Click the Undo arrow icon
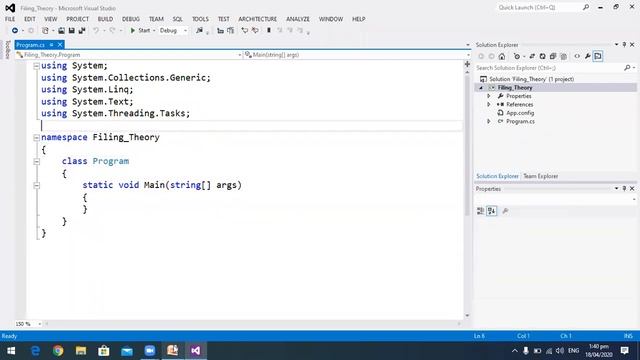640x360 pixels. coord(96,31)
